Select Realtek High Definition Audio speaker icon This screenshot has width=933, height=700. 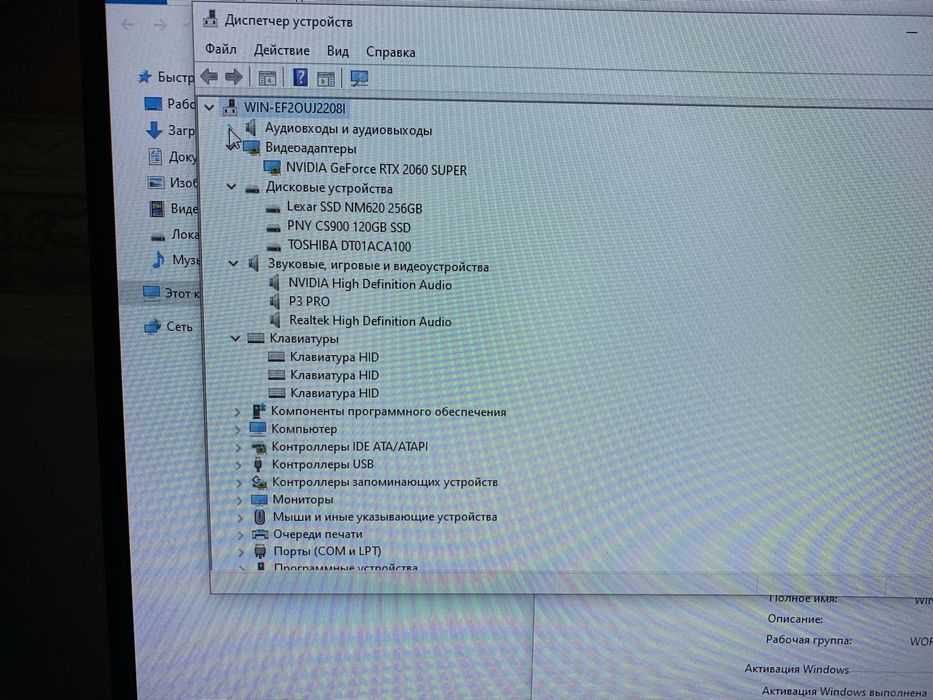(275, 320)
